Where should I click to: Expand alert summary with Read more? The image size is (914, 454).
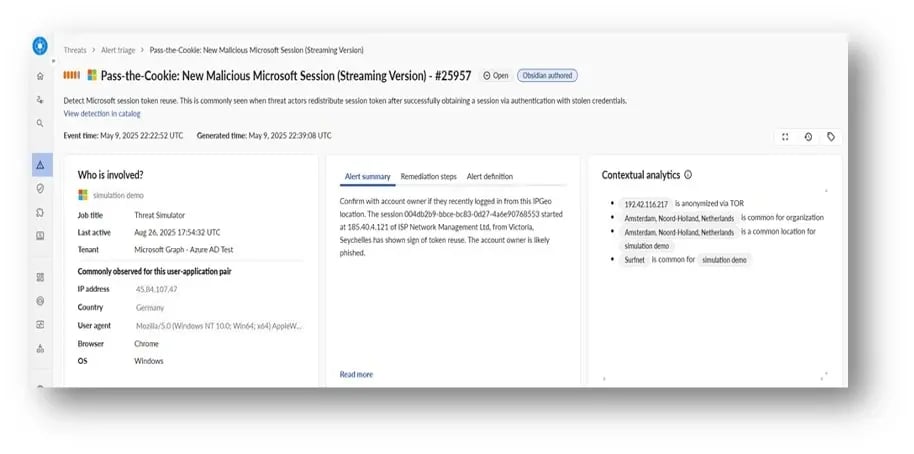point(356,374)
